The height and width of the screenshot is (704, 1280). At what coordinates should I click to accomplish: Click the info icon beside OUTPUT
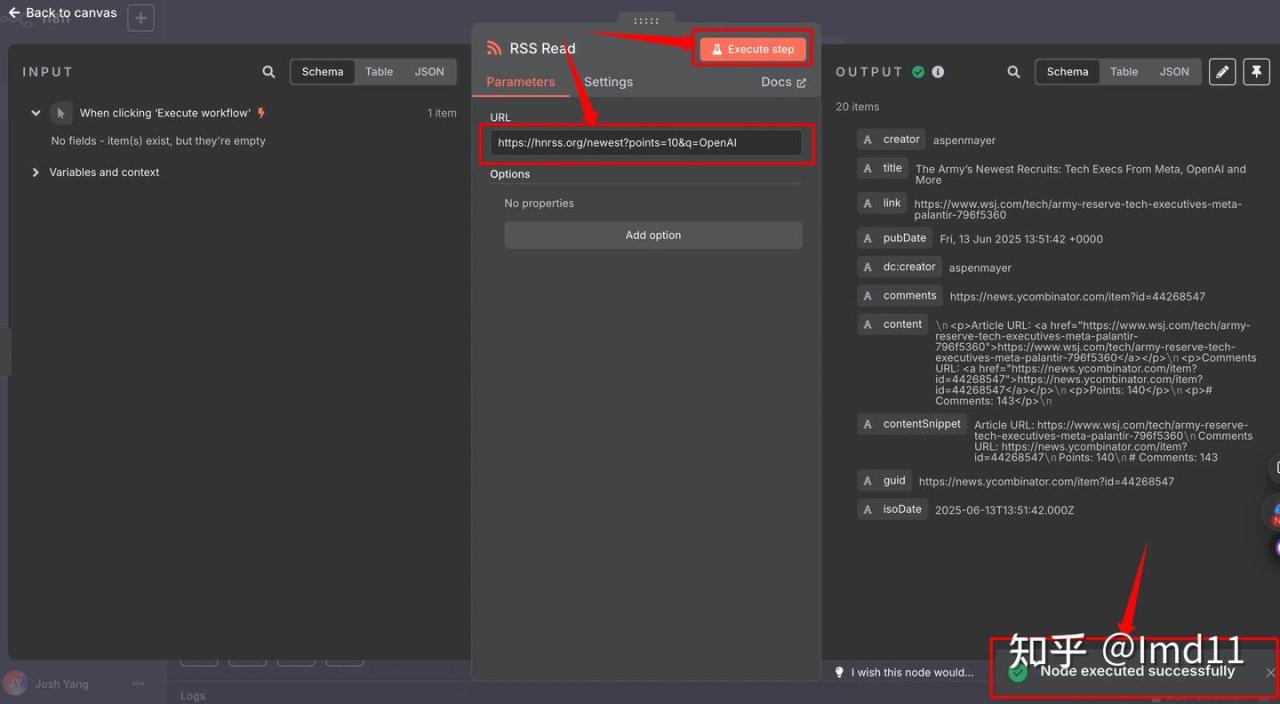[938, 72]
